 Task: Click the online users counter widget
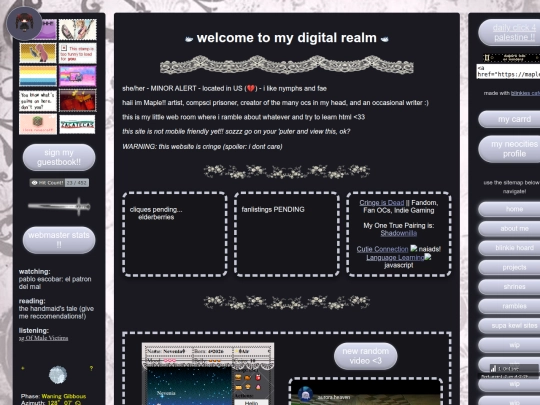[x=513, y=368]
